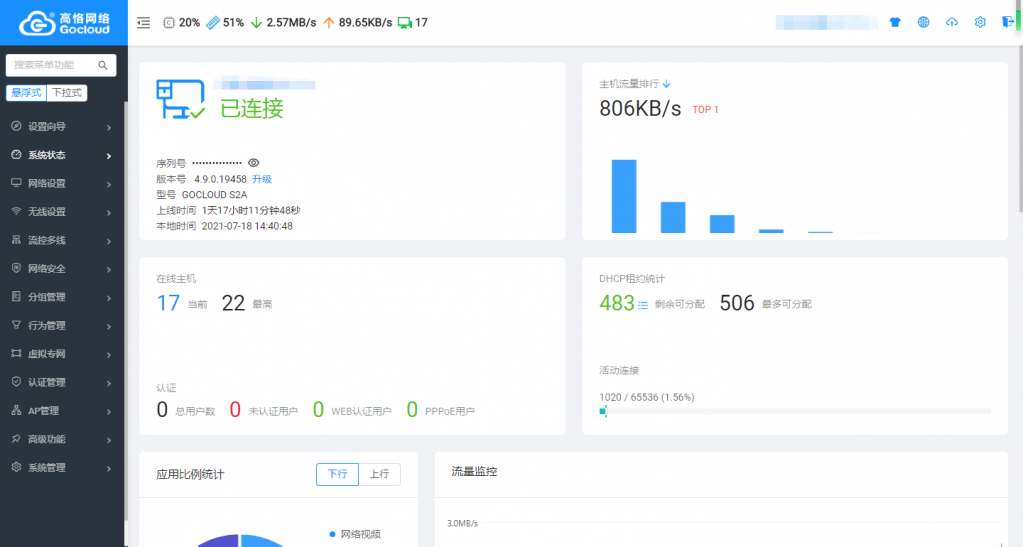Log out using the exit door icon
This screenshot has width=1023, height=547.
tap(1008, 22)
